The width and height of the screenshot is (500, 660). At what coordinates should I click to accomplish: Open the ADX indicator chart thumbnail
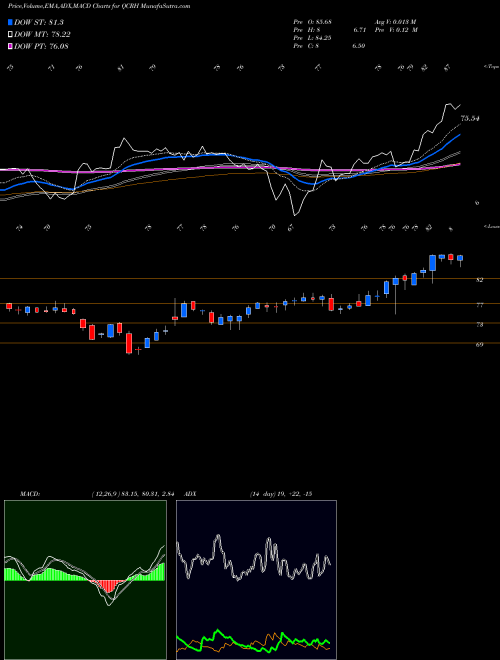click(x=256, y=580)
